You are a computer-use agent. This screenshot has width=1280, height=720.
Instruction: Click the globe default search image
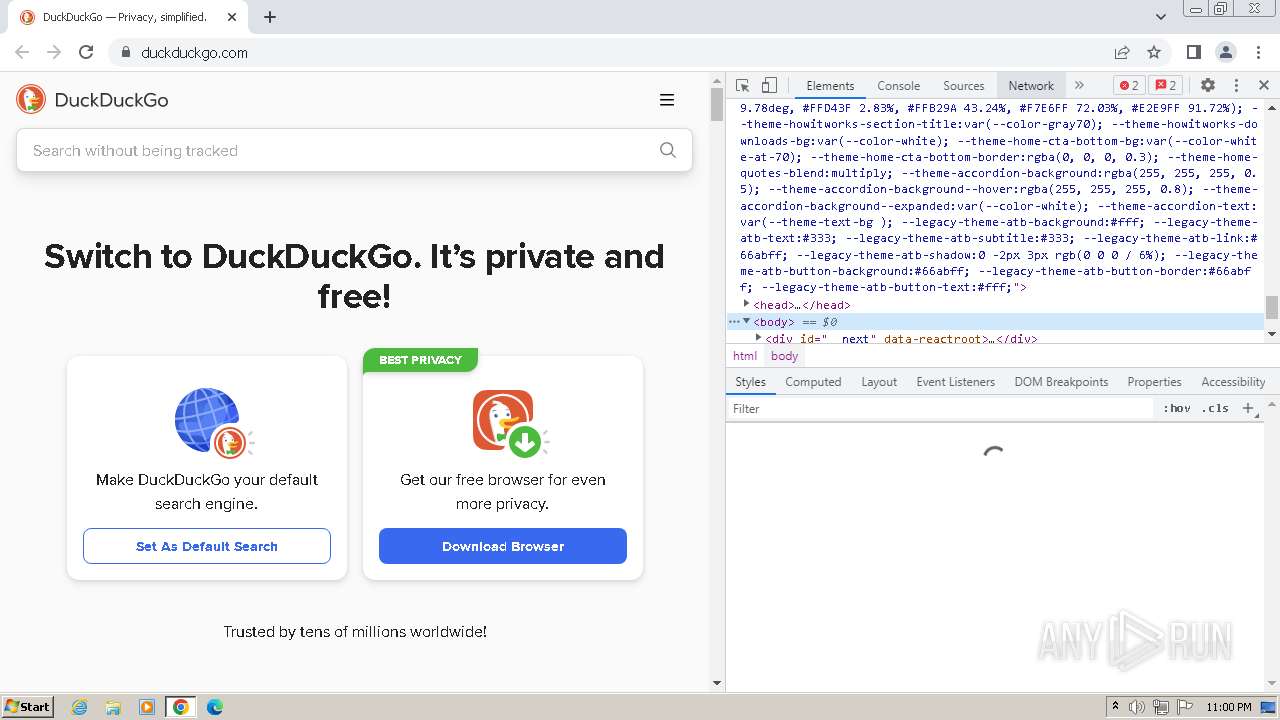[x=214, y=423]
